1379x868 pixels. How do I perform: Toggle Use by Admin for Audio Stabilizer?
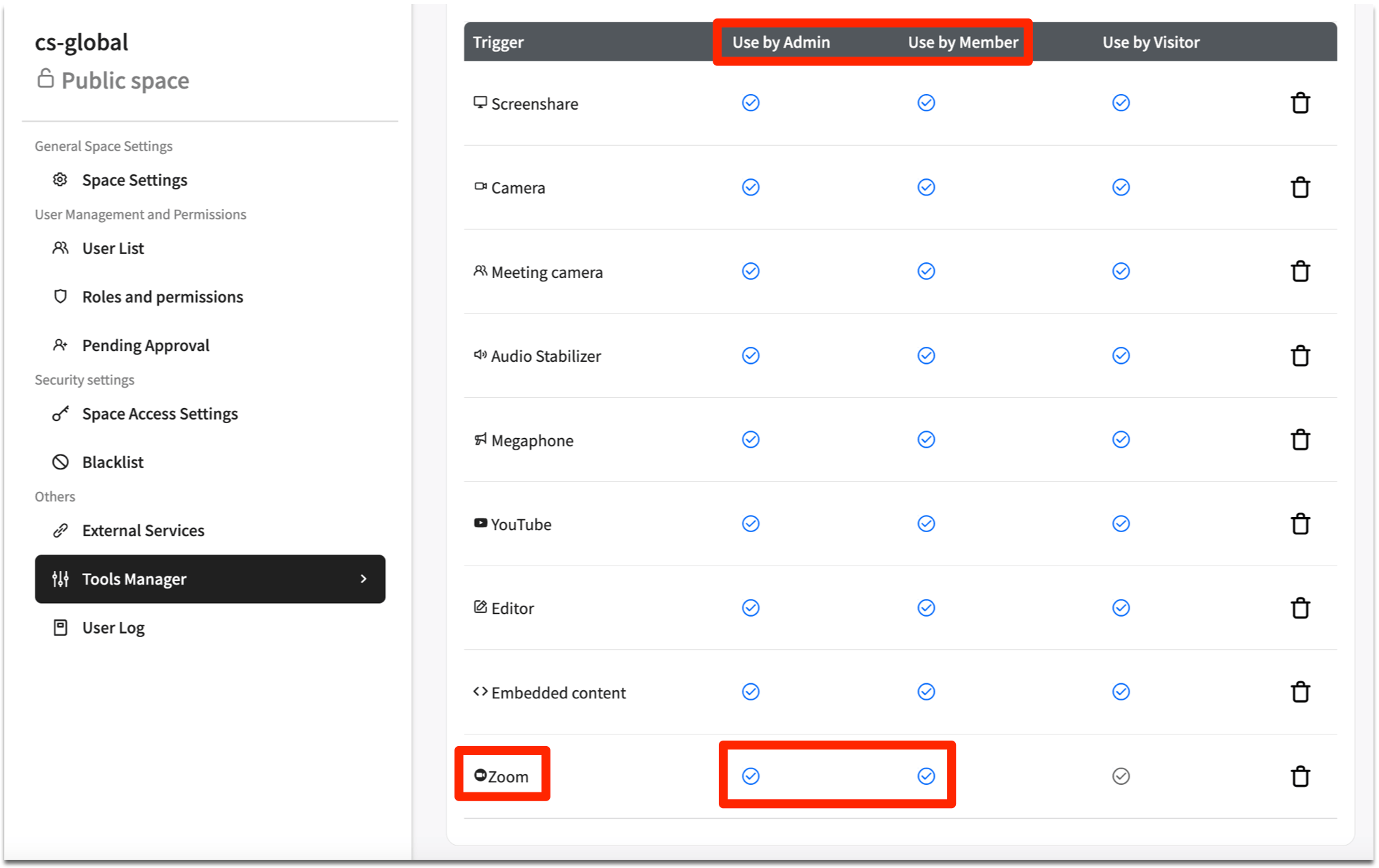click(x=750, y=355)
